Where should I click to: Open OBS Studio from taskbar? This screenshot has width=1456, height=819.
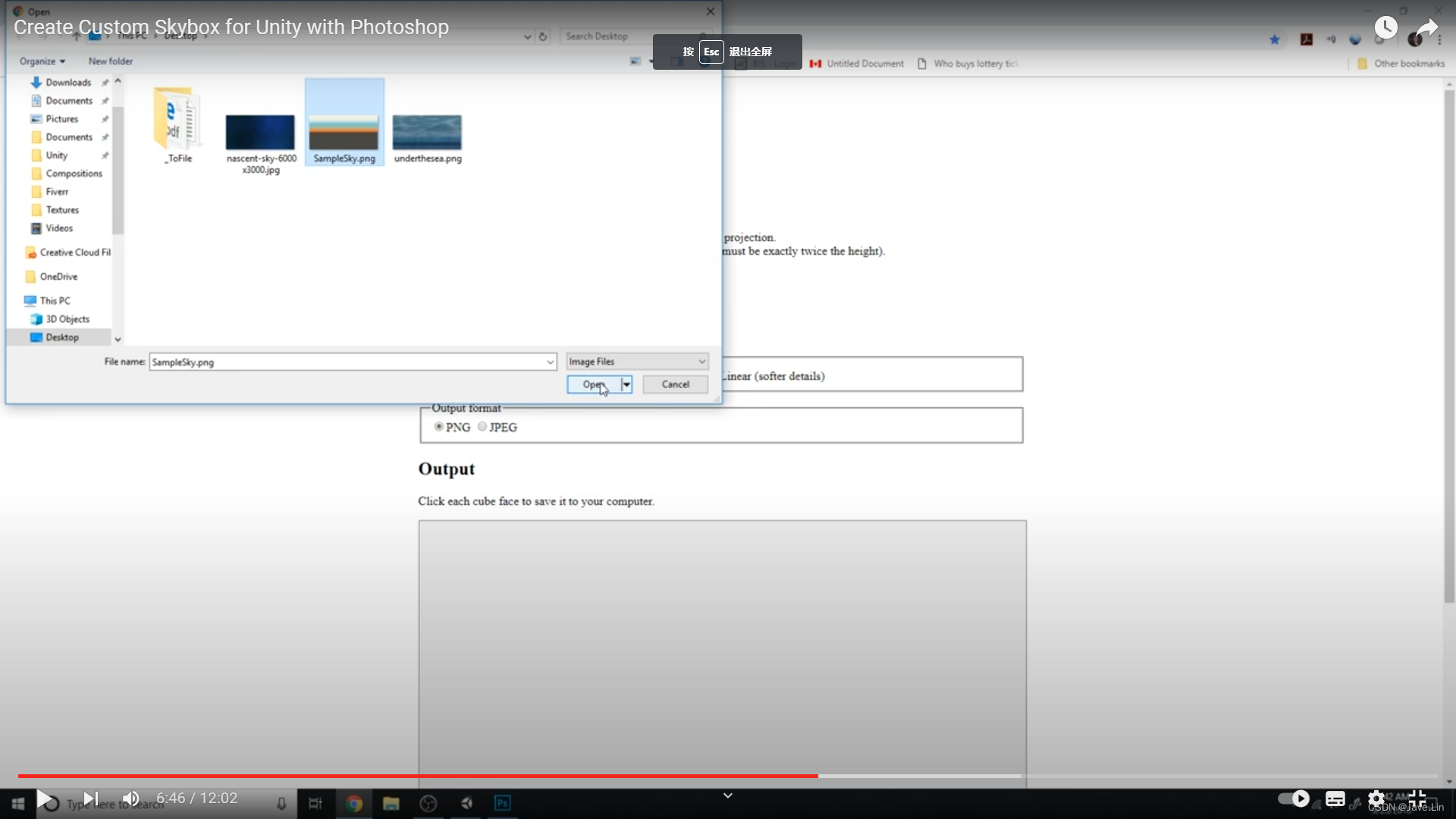428,803
